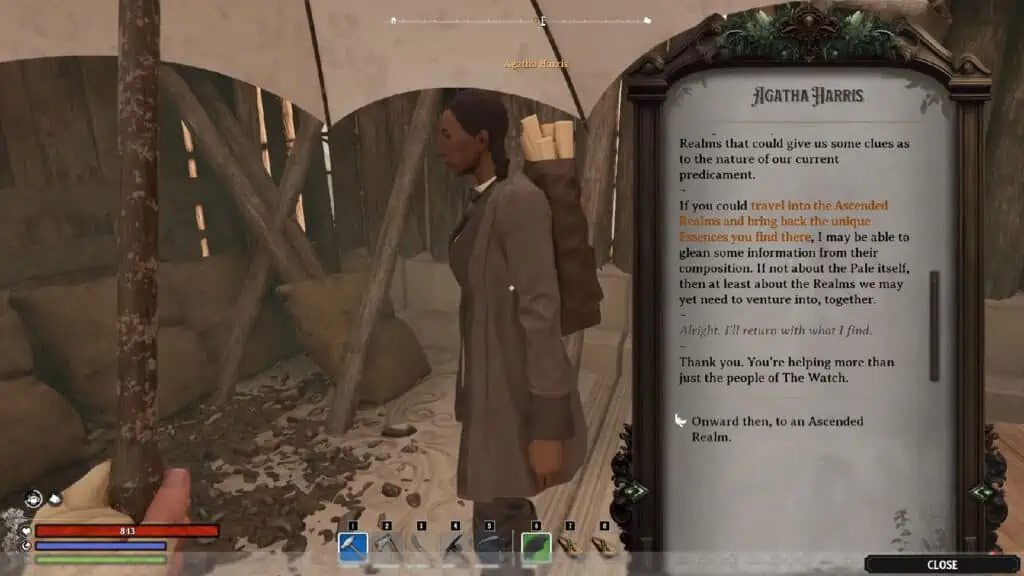Select the sickle in hotbar slot 5
The height and width of the screenshot is (576, 1024).
click(488, 547)
